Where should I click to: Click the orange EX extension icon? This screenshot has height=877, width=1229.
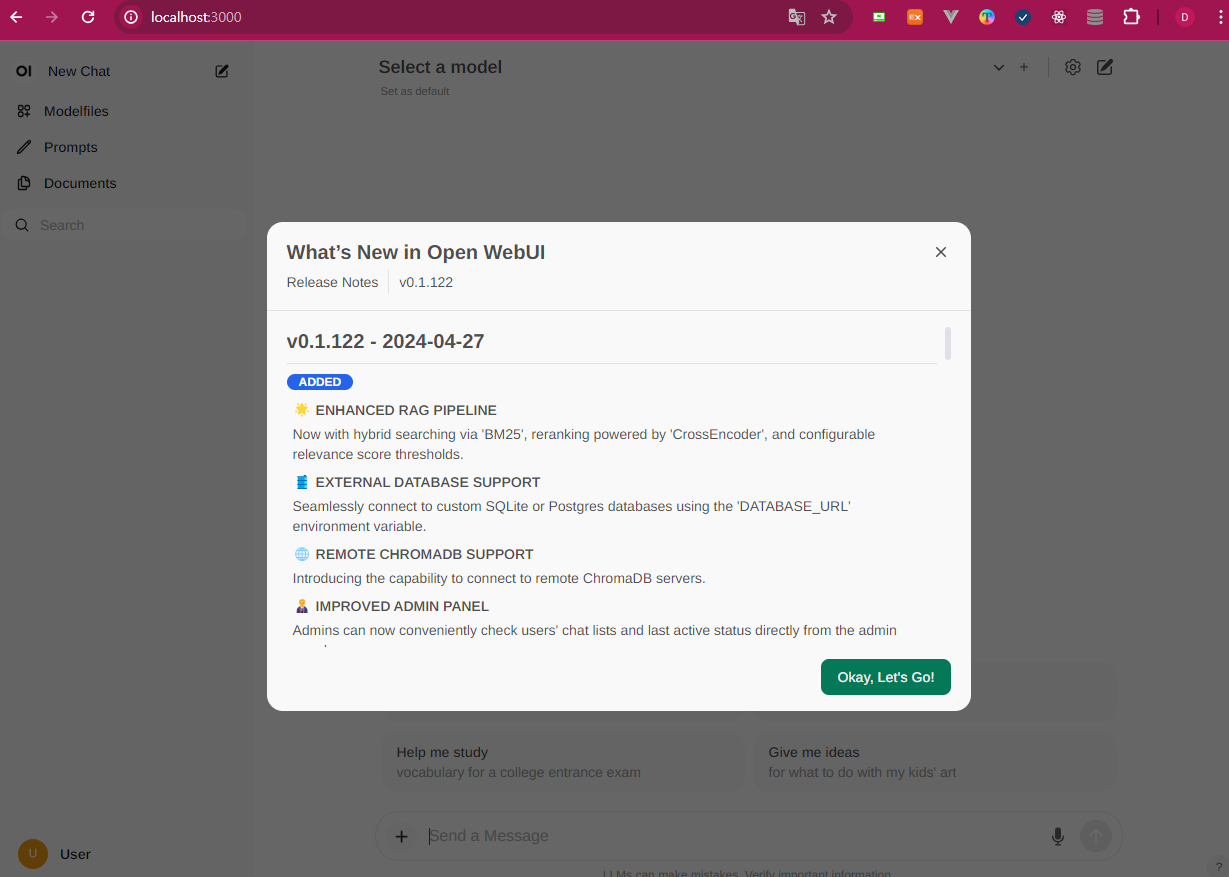coord(915,17)
